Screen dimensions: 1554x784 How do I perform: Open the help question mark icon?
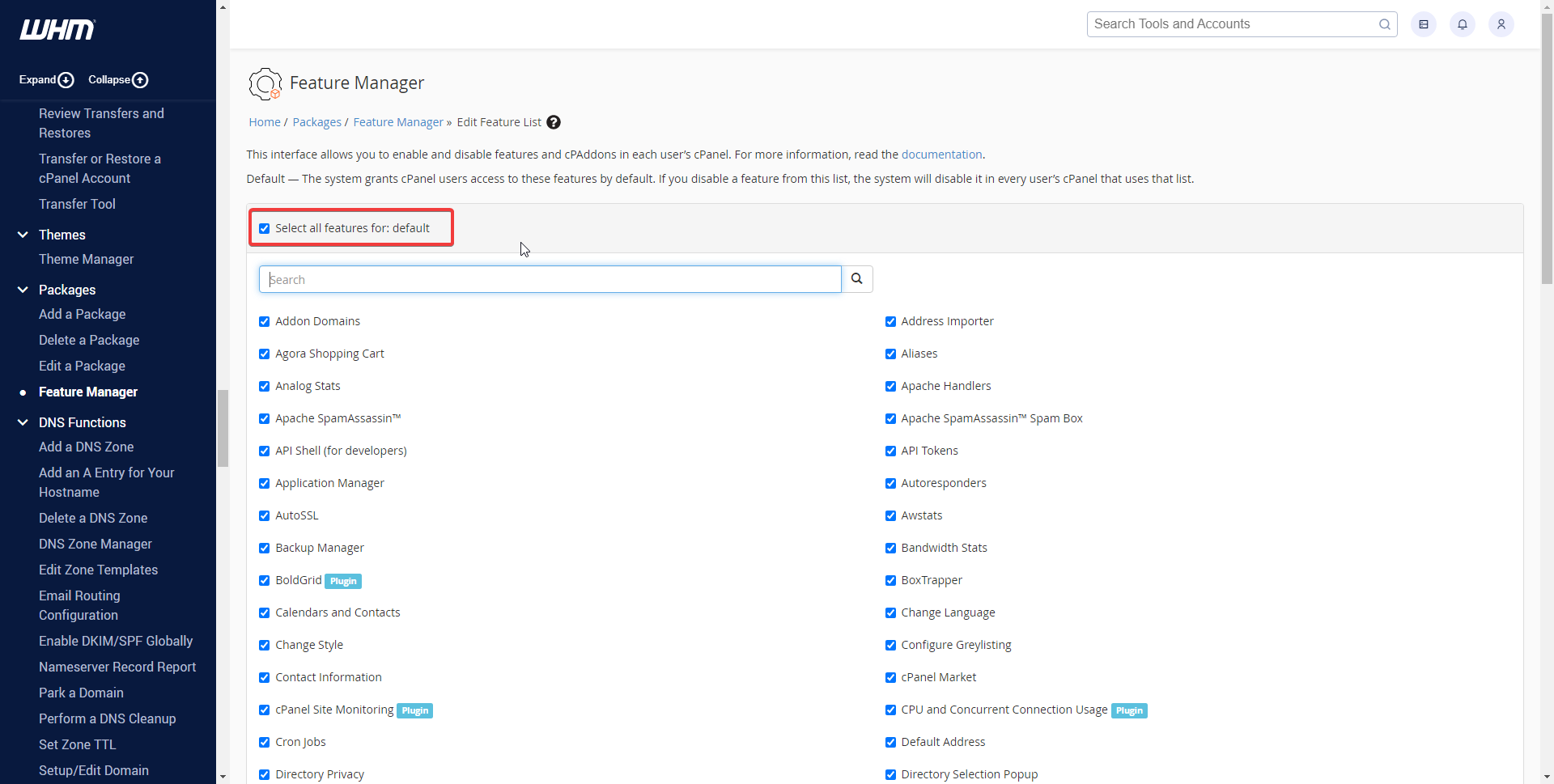coord(554,122)
